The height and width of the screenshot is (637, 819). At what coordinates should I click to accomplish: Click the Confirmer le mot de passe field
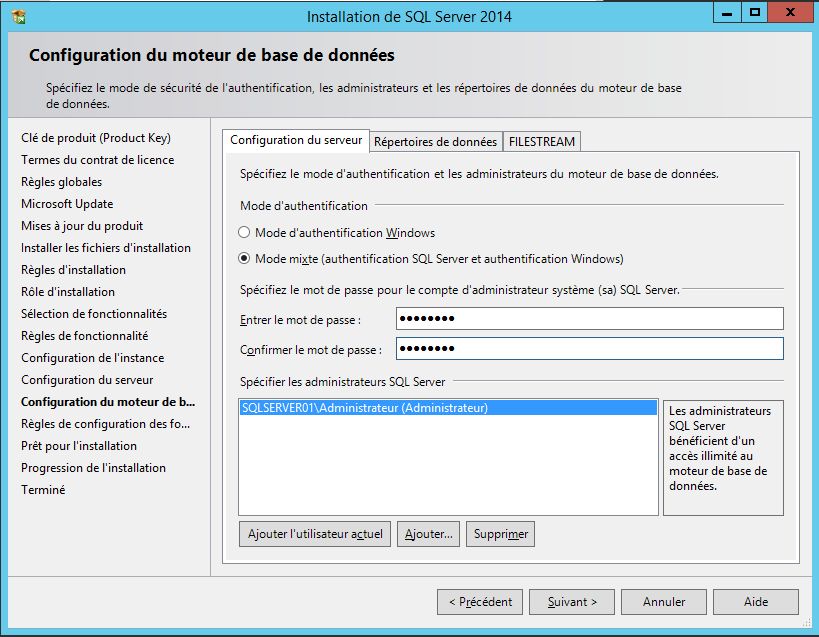click(590, 348)
